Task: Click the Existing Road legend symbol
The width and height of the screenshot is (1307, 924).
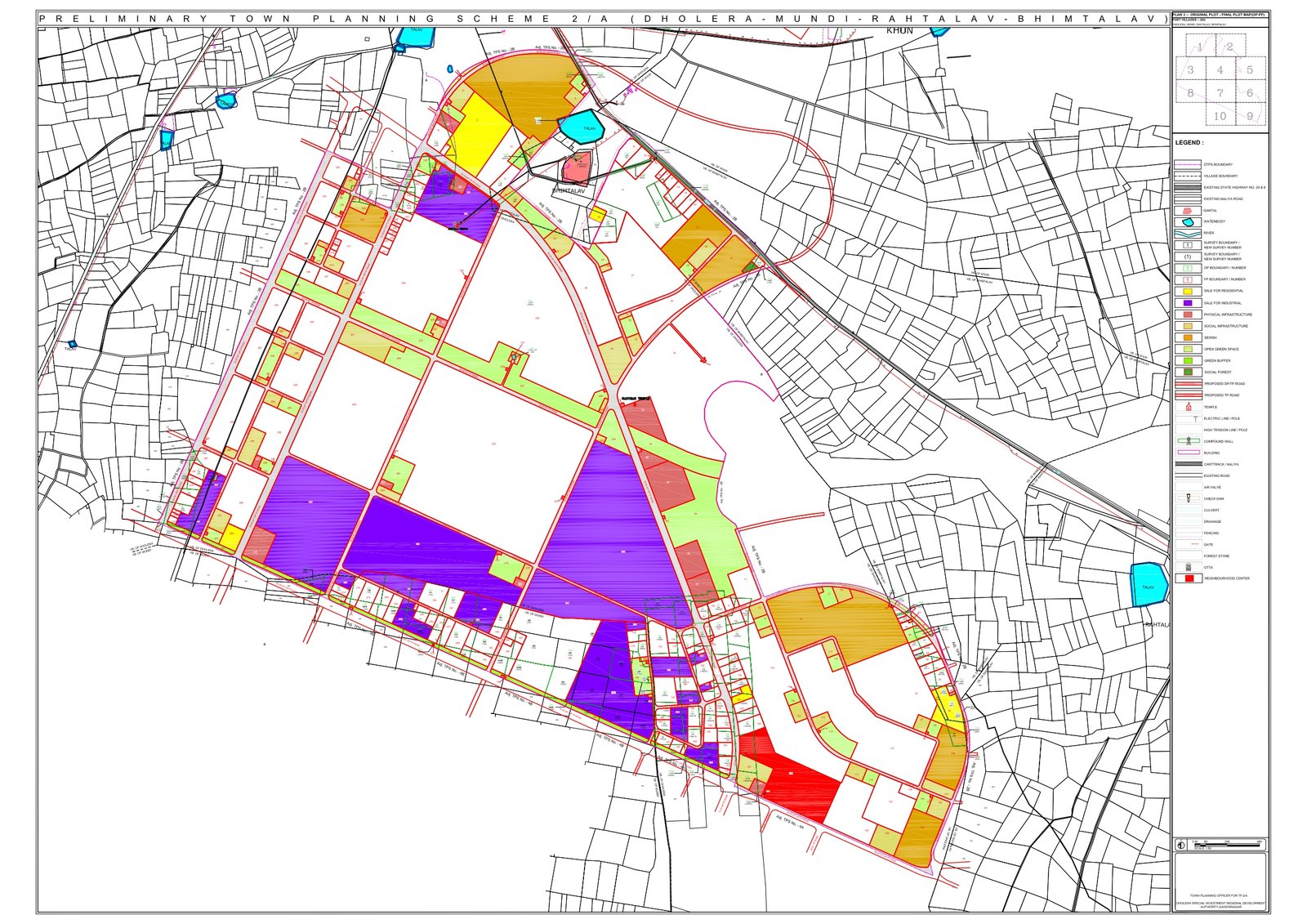Action: click(1188, 475)
